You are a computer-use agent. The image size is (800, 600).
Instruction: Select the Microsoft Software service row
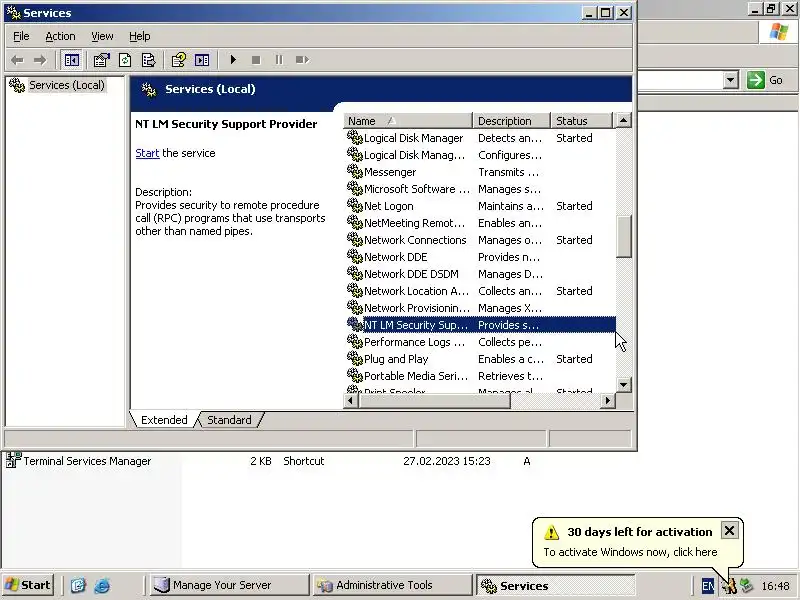[x=480, y=189]
